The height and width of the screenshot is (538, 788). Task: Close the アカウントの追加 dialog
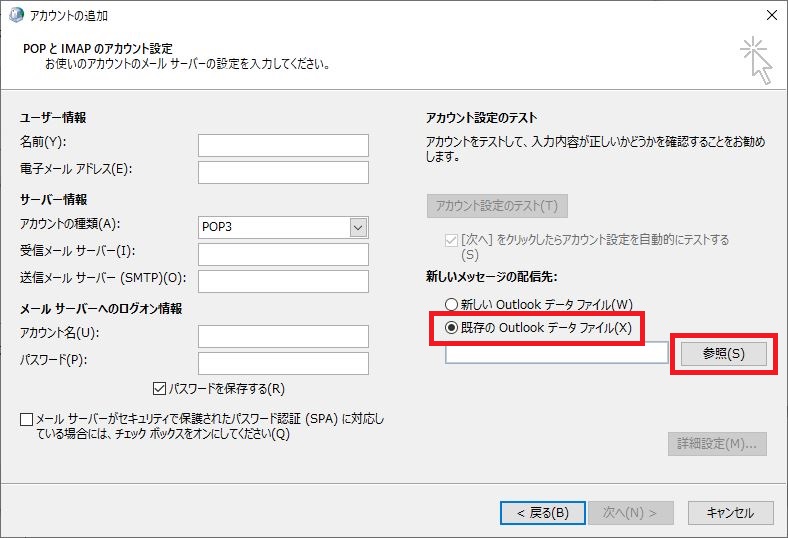pos(772,15)
